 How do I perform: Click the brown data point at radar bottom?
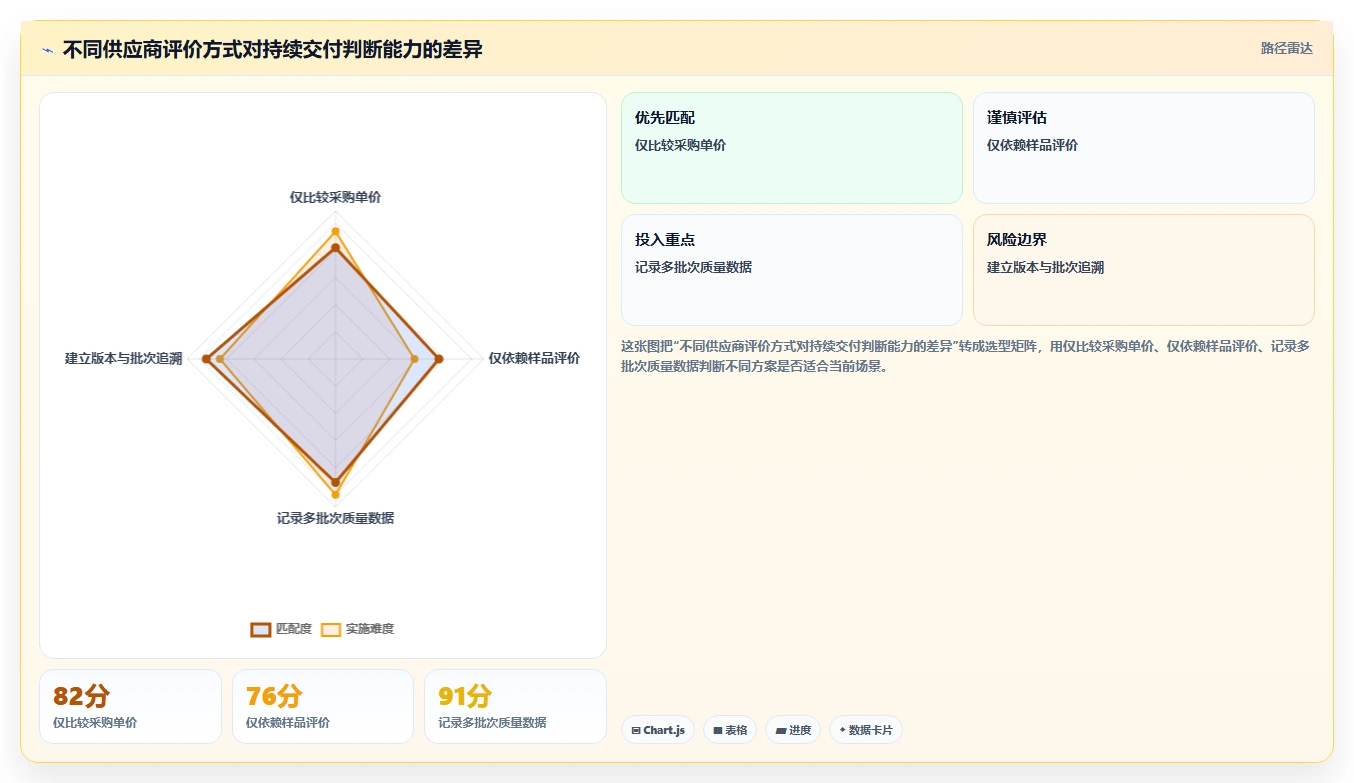pos(335,482)
